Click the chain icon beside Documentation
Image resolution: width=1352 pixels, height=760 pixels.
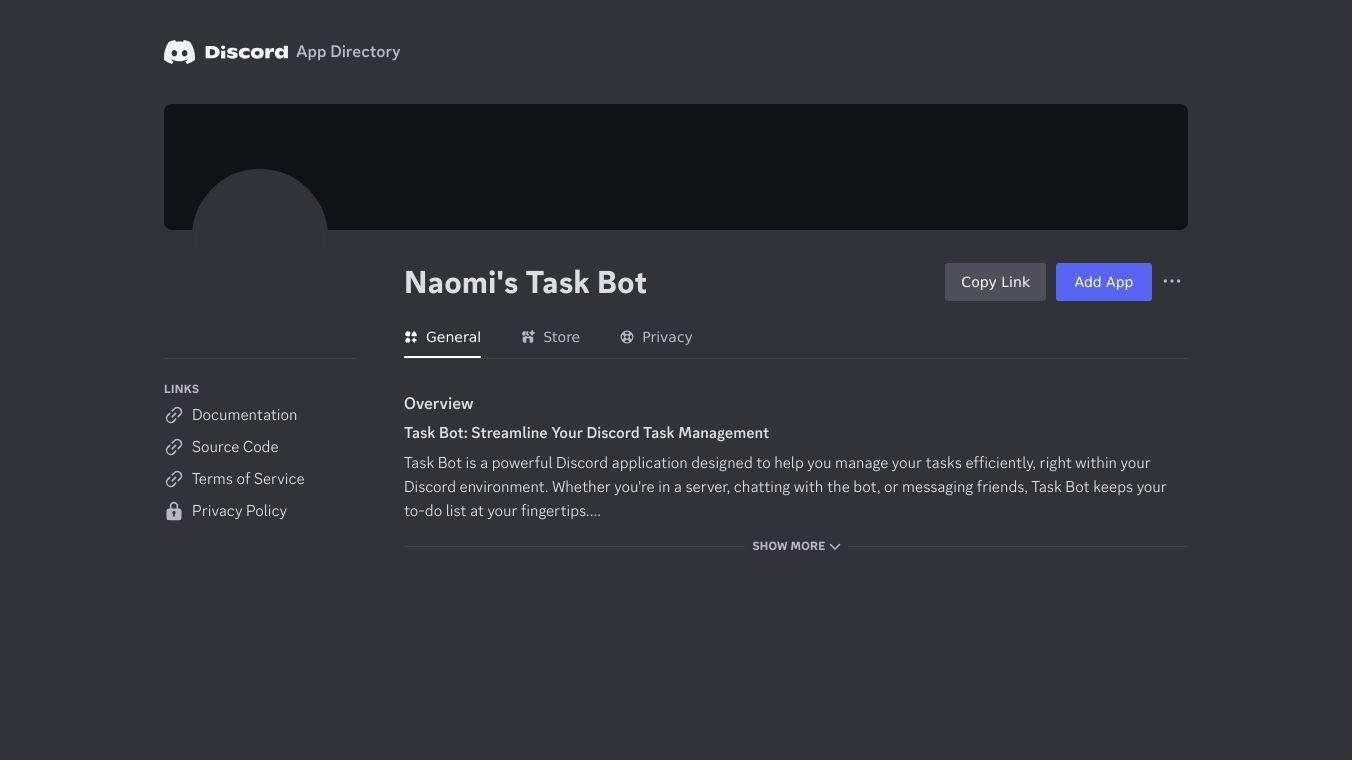[174, 415]
